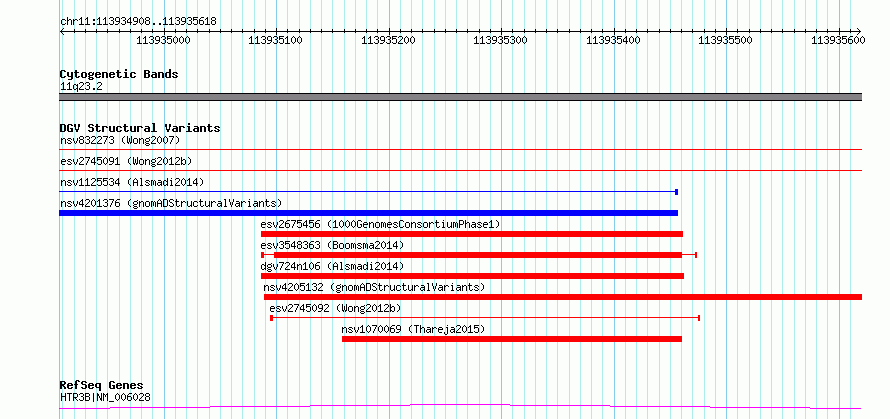Open variant label esv2745092 (Wong2012b)
890x419 pixels.
point(335,308)
